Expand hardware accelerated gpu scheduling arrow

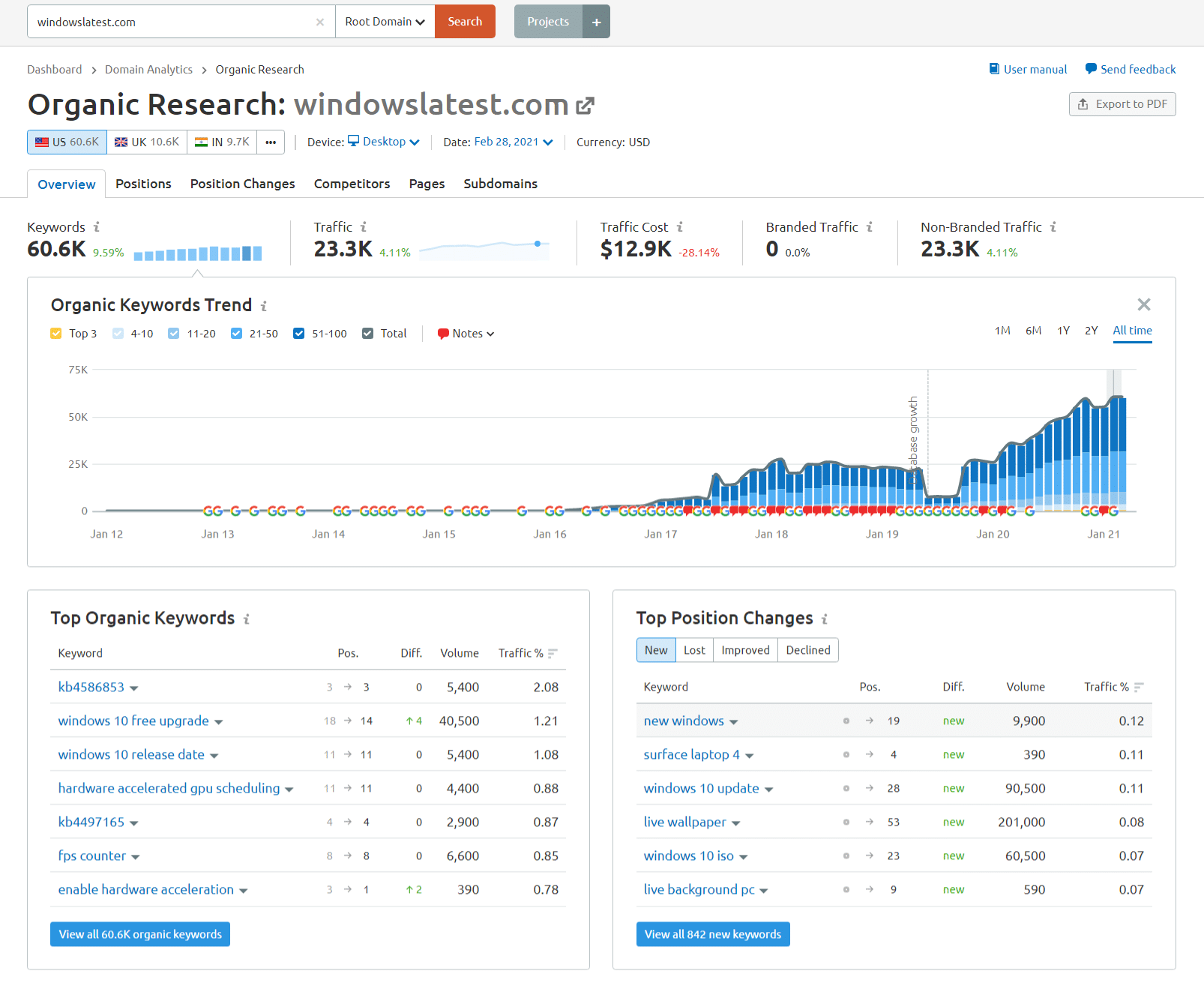pos(289,790)
